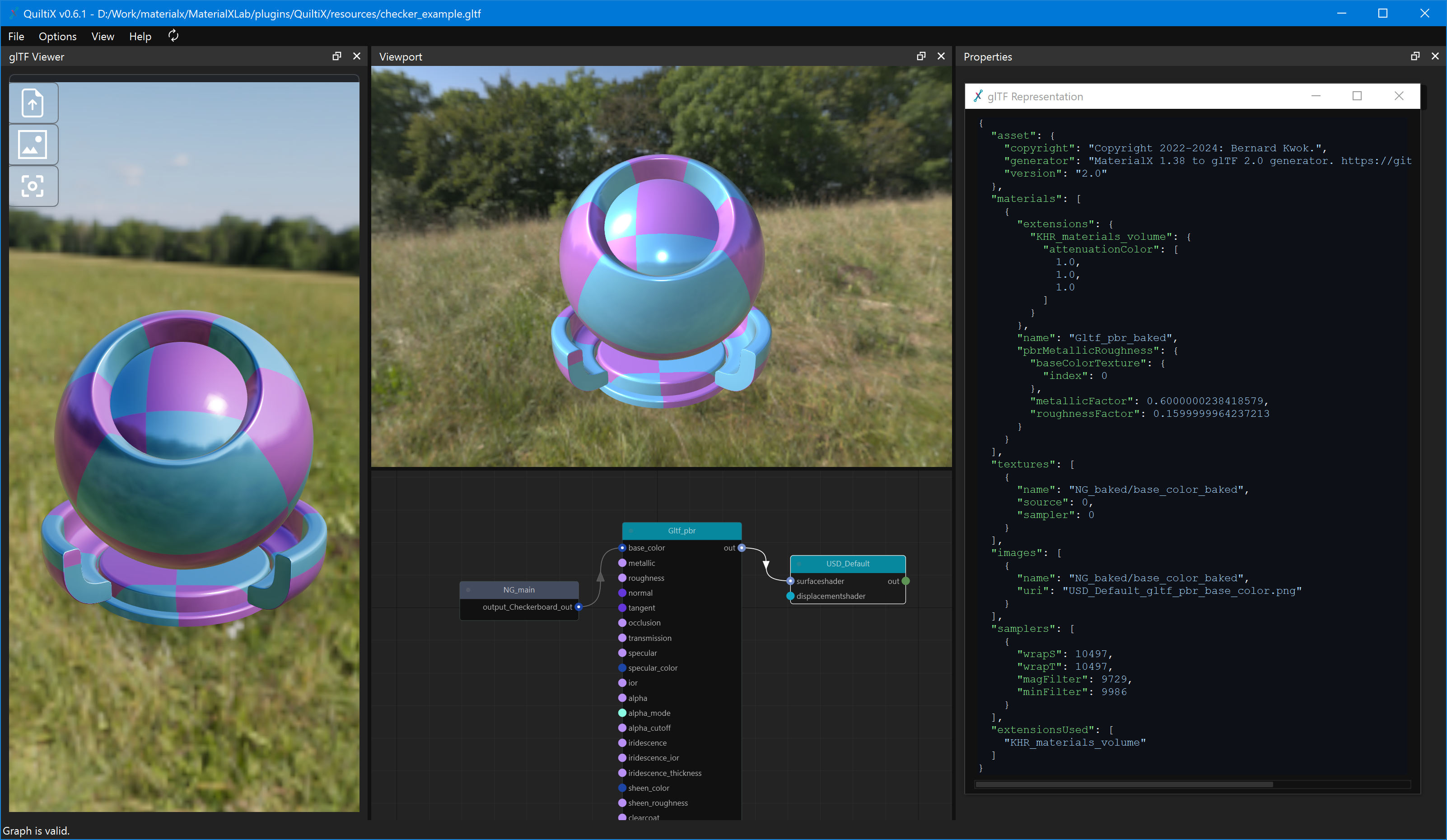Click the "copyright" line in the JSON

(x=1165, y=148)
